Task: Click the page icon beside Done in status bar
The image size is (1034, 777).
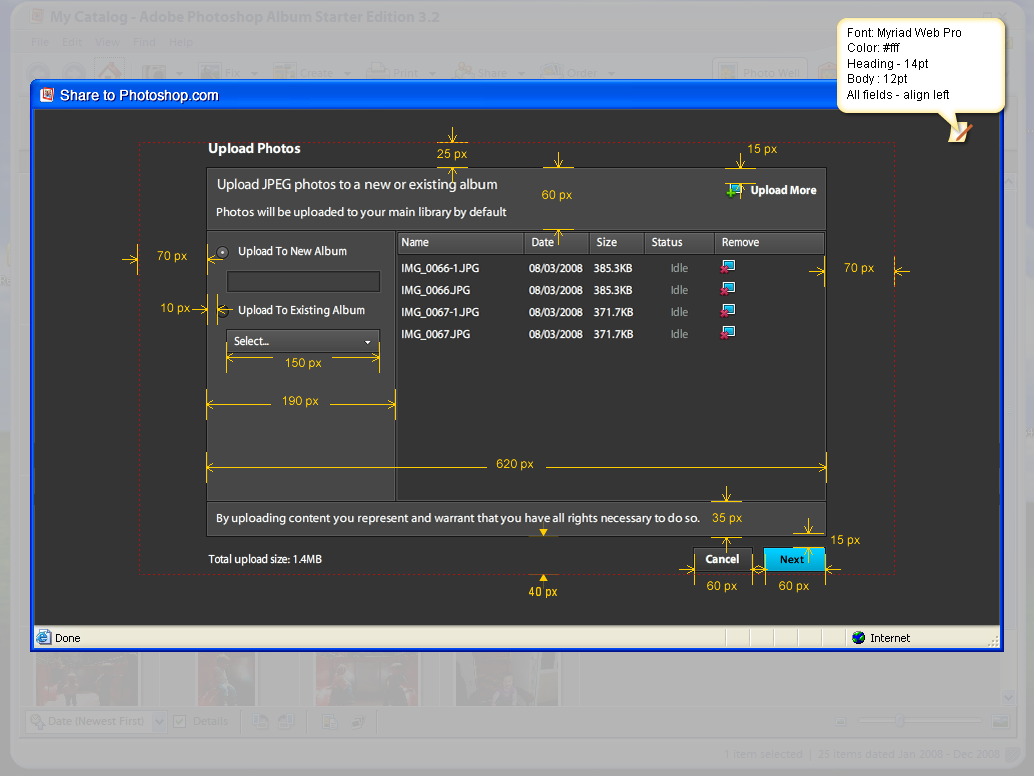Action: coord(44,637)
